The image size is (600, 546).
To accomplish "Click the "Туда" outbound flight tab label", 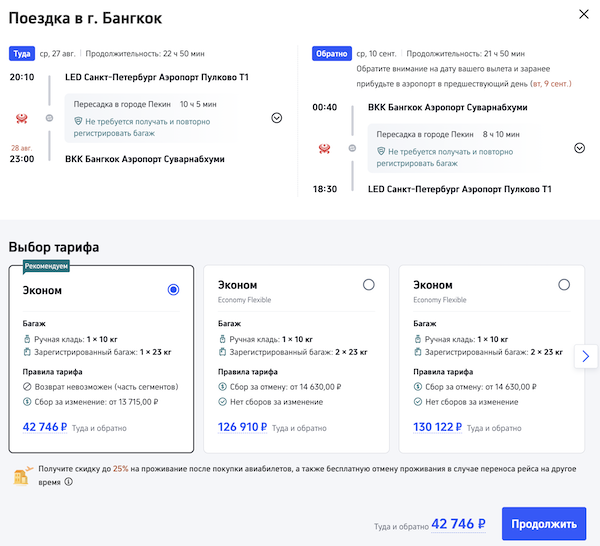I will point(22,54).
